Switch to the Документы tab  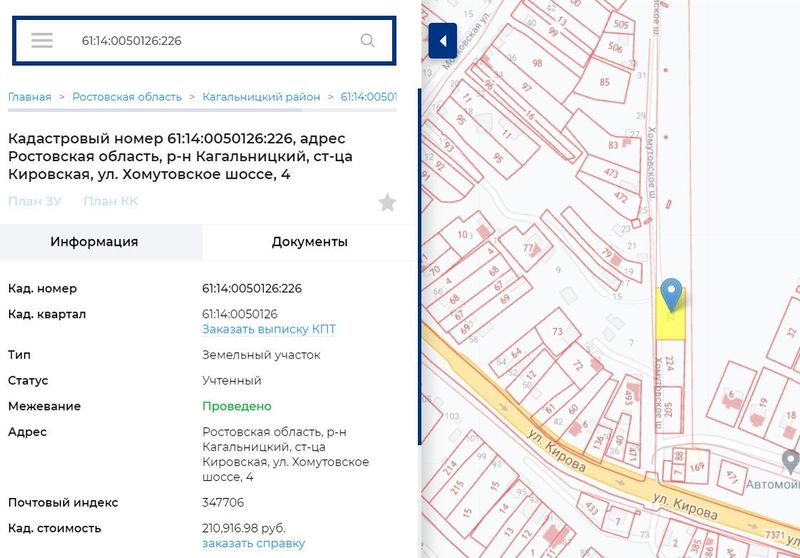pyautogui.click(x=310, y=242)
